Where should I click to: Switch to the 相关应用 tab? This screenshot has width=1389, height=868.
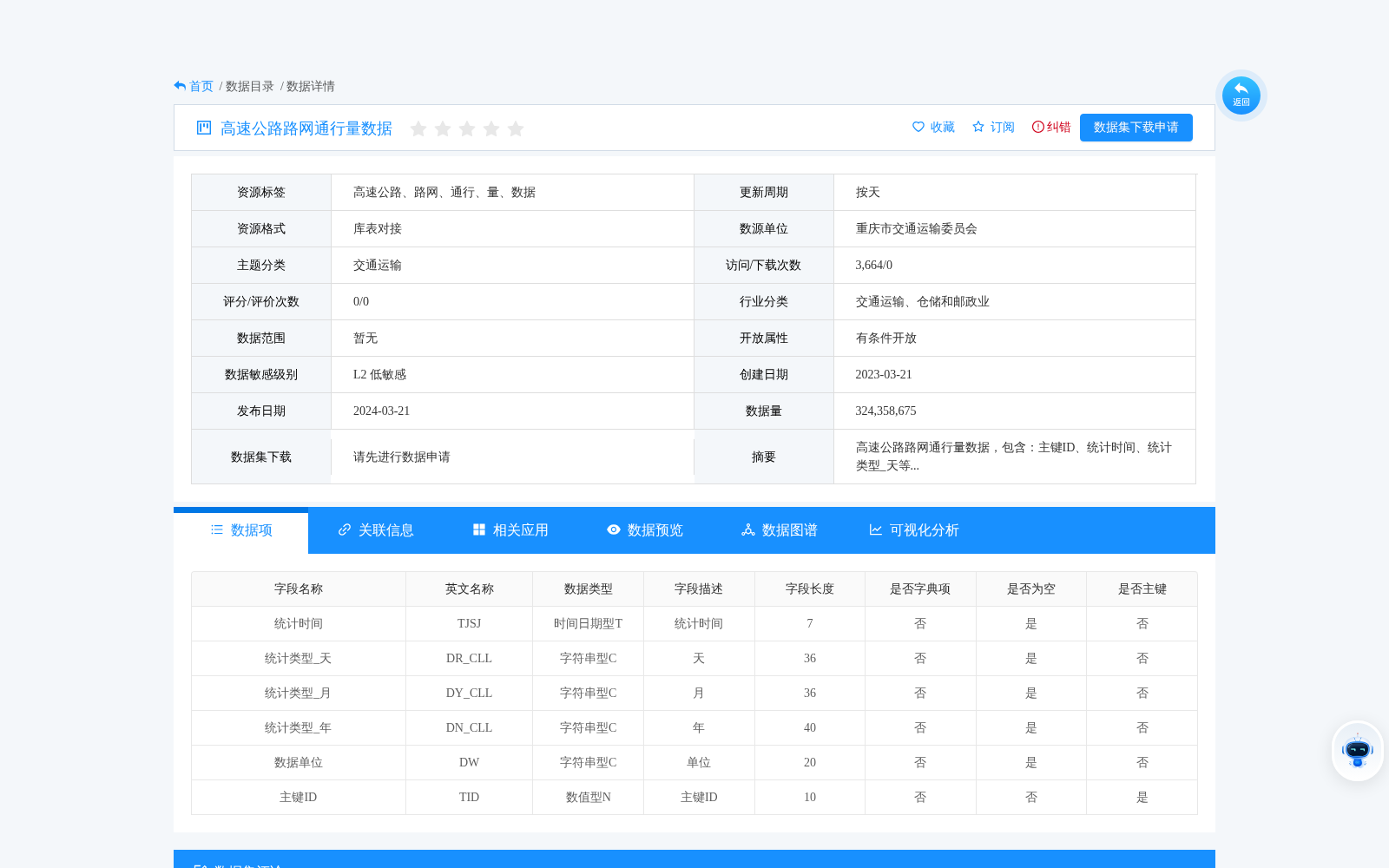(510, 530)
